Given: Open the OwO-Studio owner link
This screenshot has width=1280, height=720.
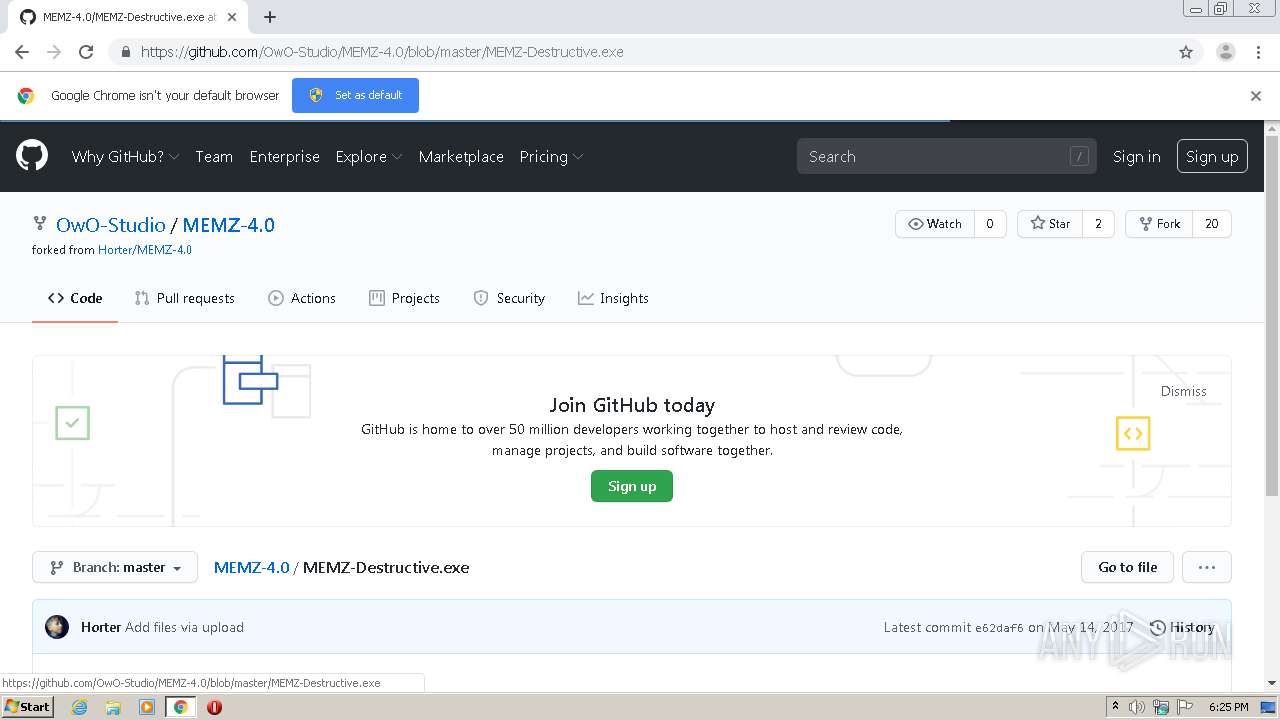Looking at the screenshot, I should pyautogui.click(x=111, y=225).
